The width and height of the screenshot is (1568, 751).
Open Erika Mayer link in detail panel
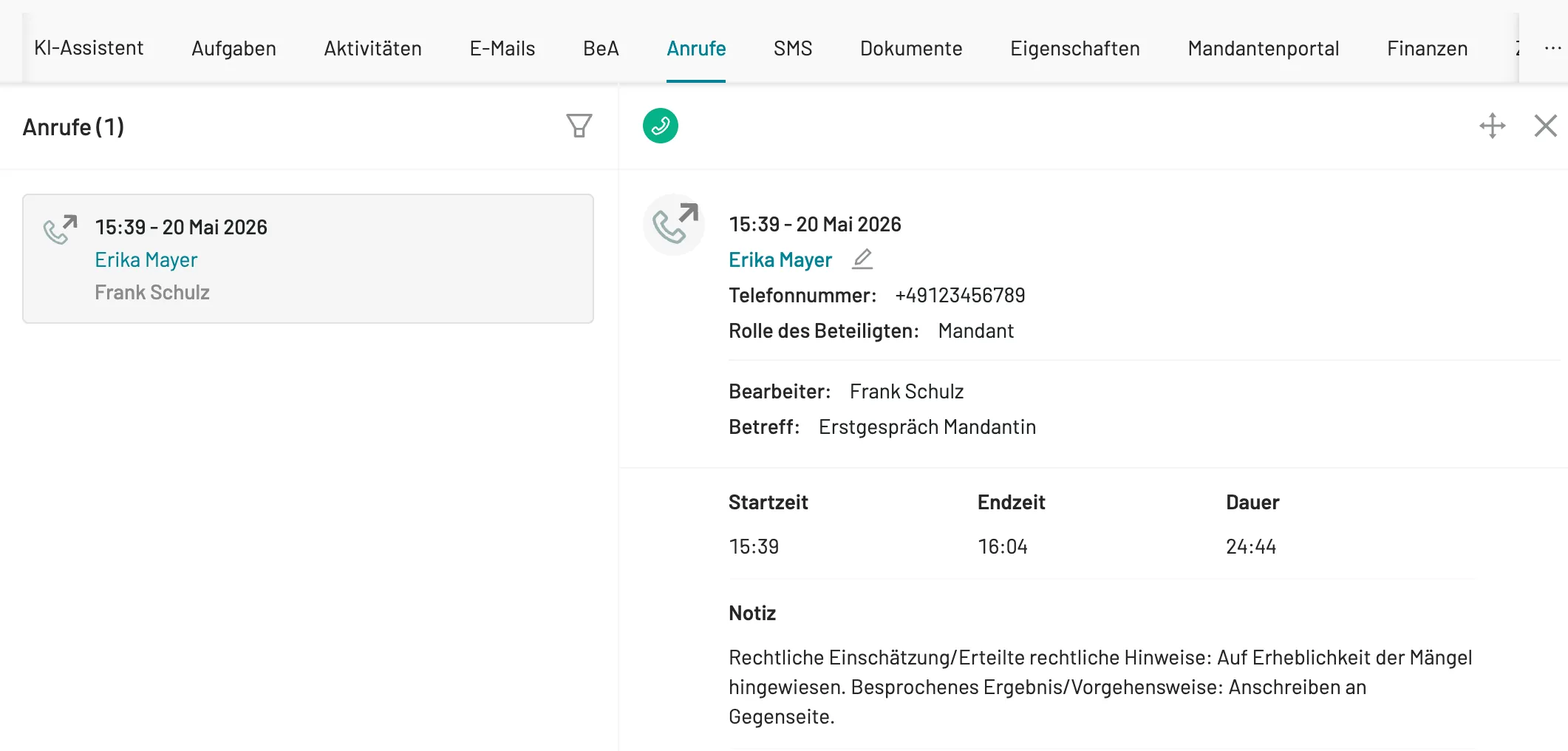tap(780, 260)
